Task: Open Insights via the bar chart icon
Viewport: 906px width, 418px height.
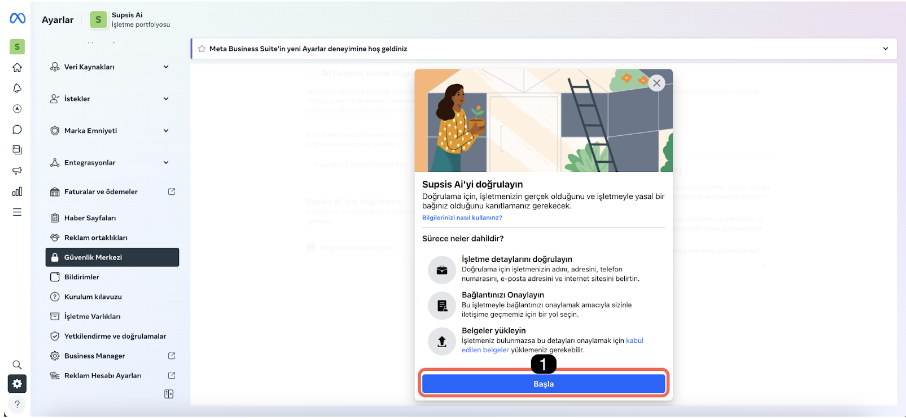Action: 17,191
